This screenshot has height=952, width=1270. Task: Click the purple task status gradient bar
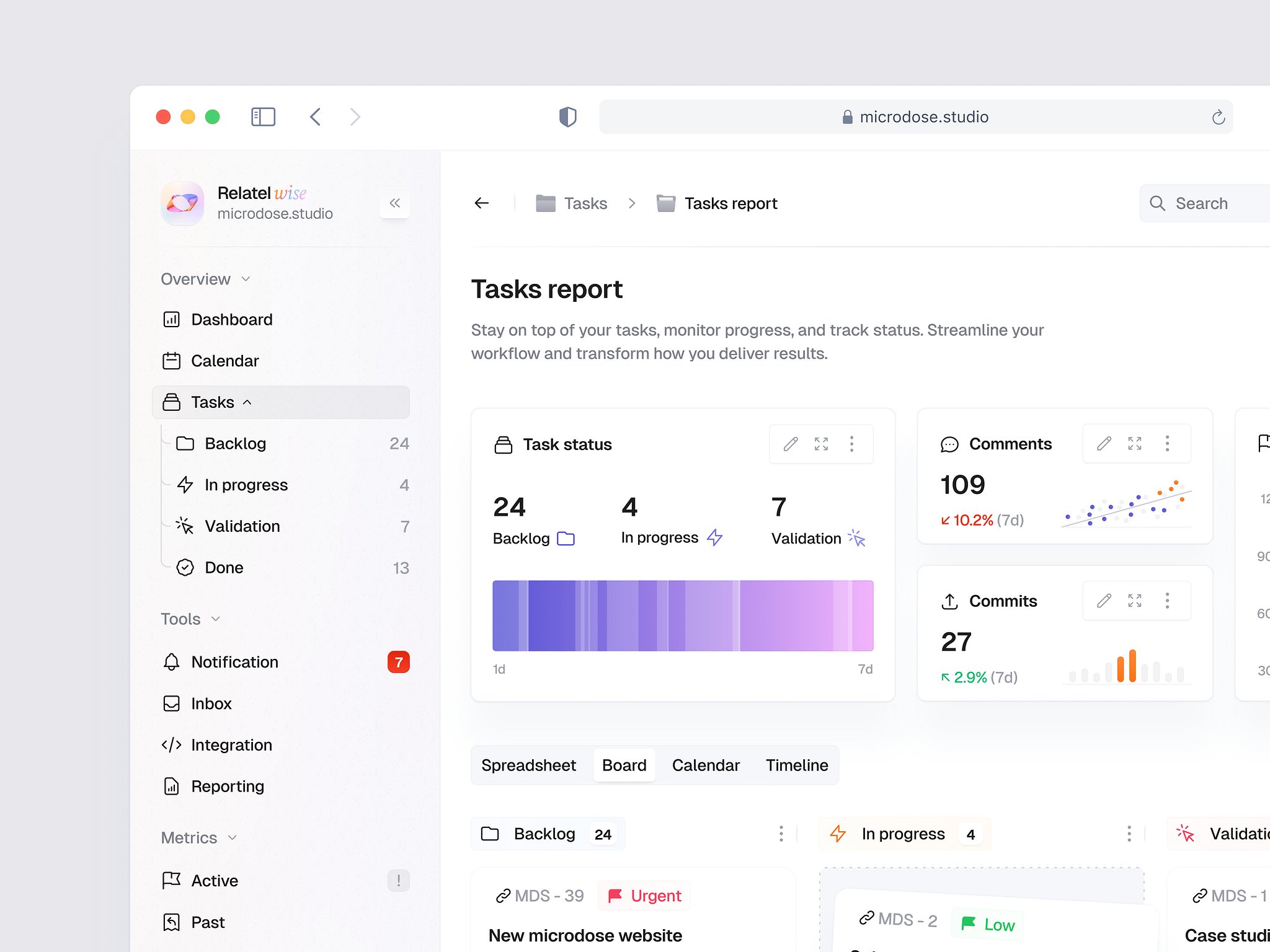(x=683, y=615)
